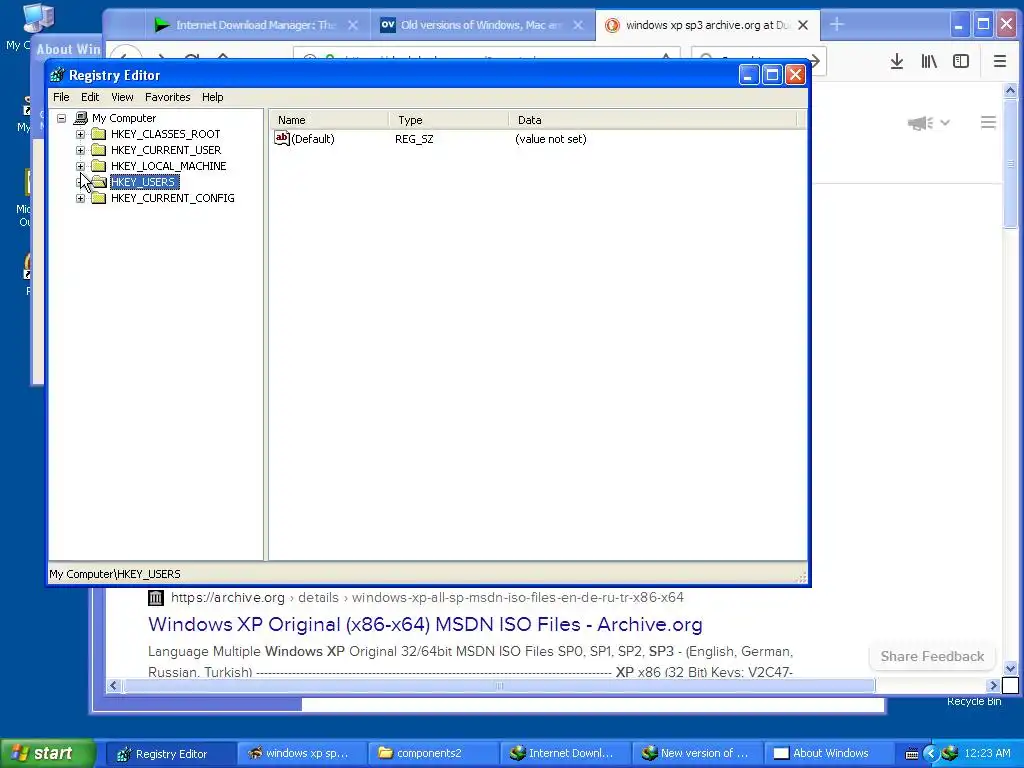
Task: Click the IDM icon in system tray
Action: (950, 754)
